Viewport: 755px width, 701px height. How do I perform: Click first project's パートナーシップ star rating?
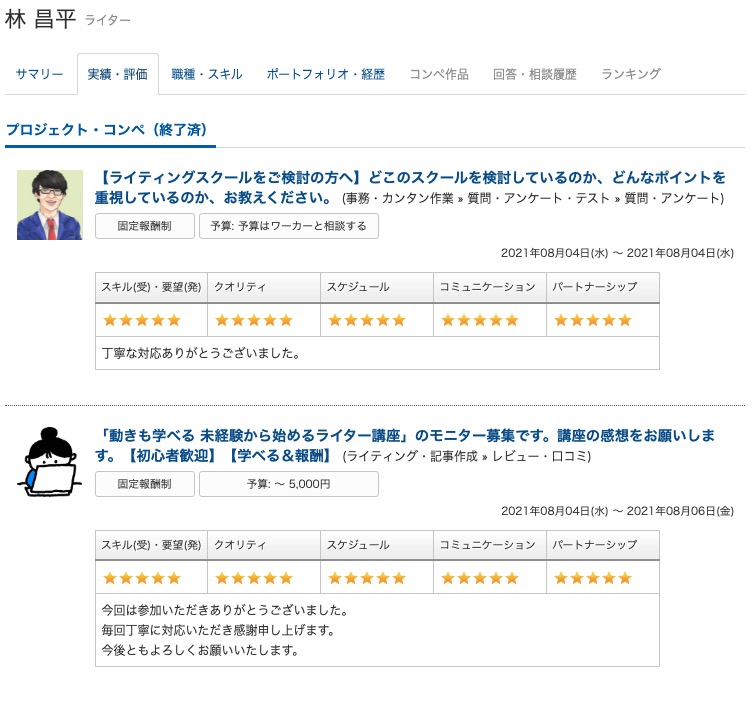pos(593,320)
